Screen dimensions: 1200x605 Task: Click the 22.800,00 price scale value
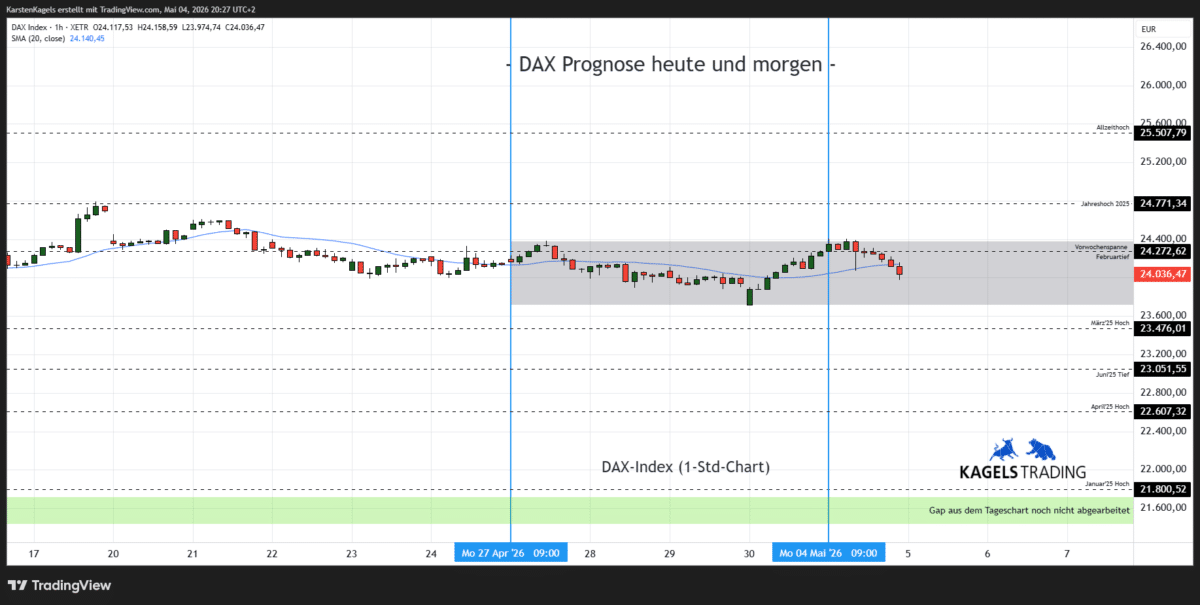tap(1163, 392)
